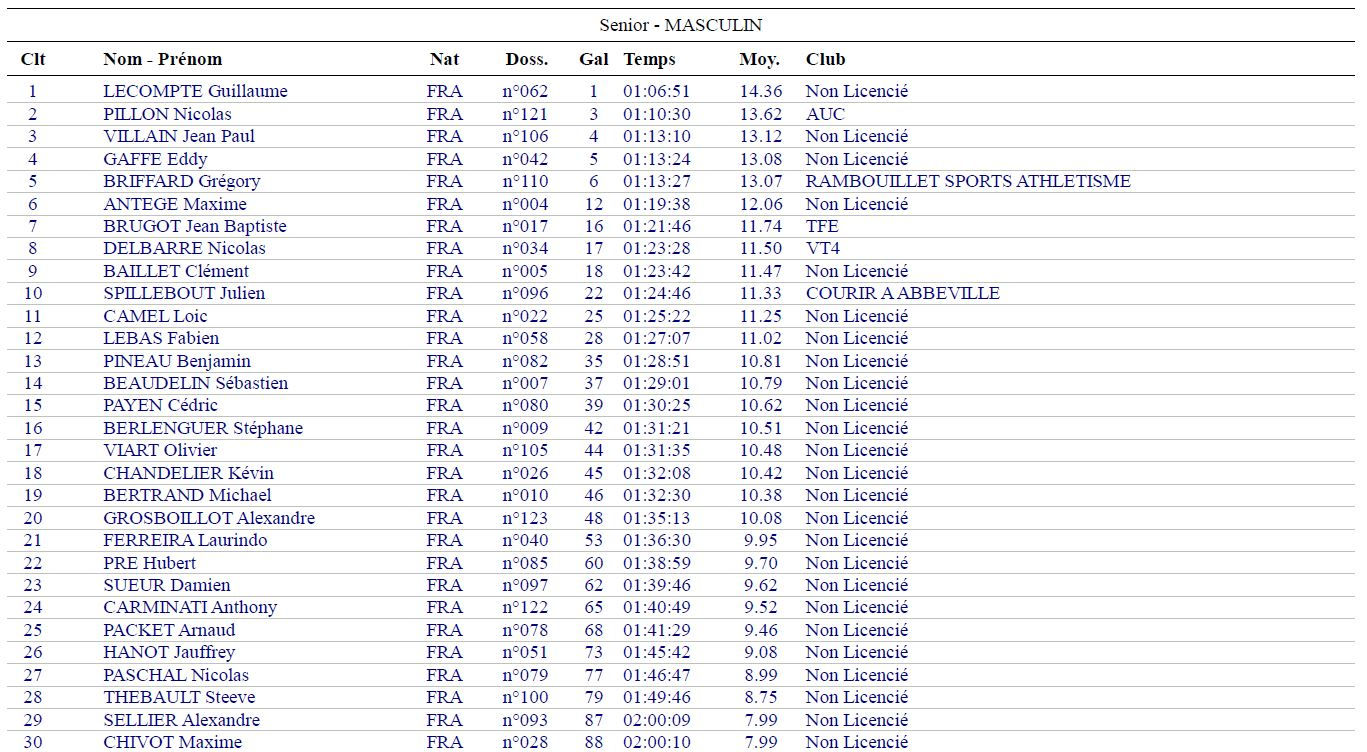The width and height of the screenshot is (1367, 752).
Task: Select the name BRIFFARD Grégory
Action: [181, 181]
